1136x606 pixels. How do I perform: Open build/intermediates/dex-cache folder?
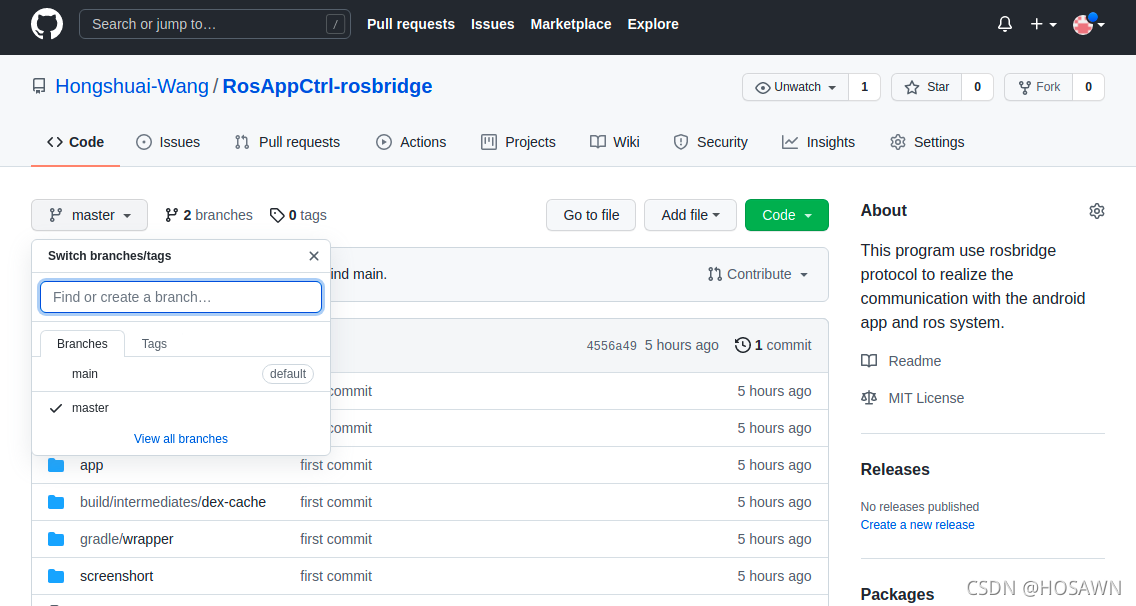[173, 502]
